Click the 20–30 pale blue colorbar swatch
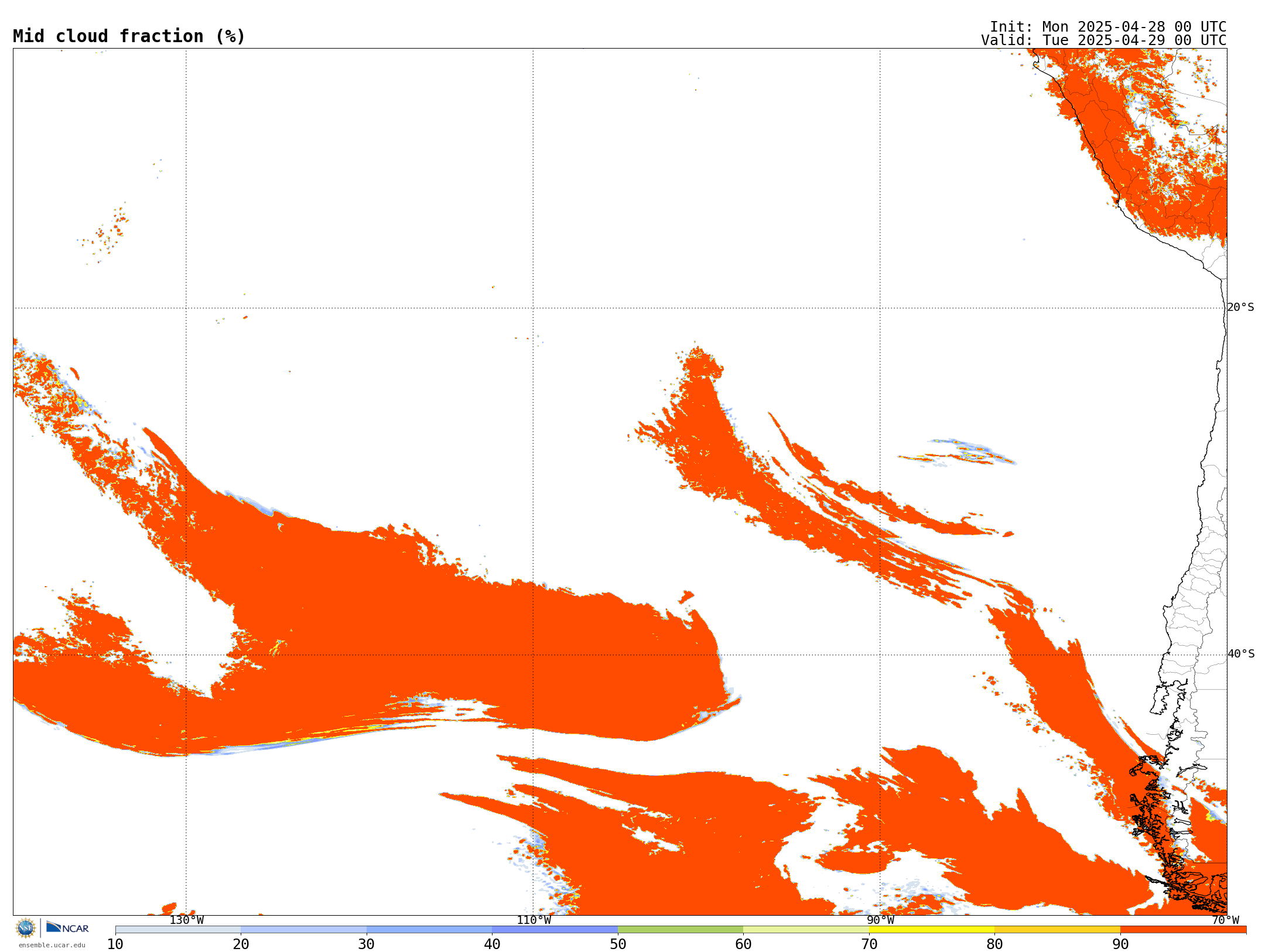The image size is (1265, 952). coord(303,930)
